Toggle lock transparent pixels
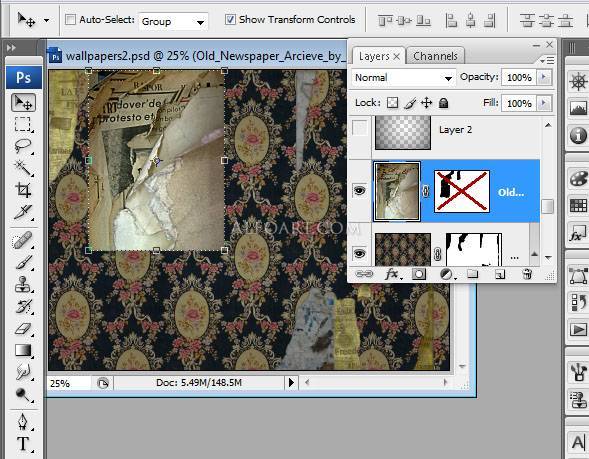The image size is (589, 459). [x=393, y=103]
